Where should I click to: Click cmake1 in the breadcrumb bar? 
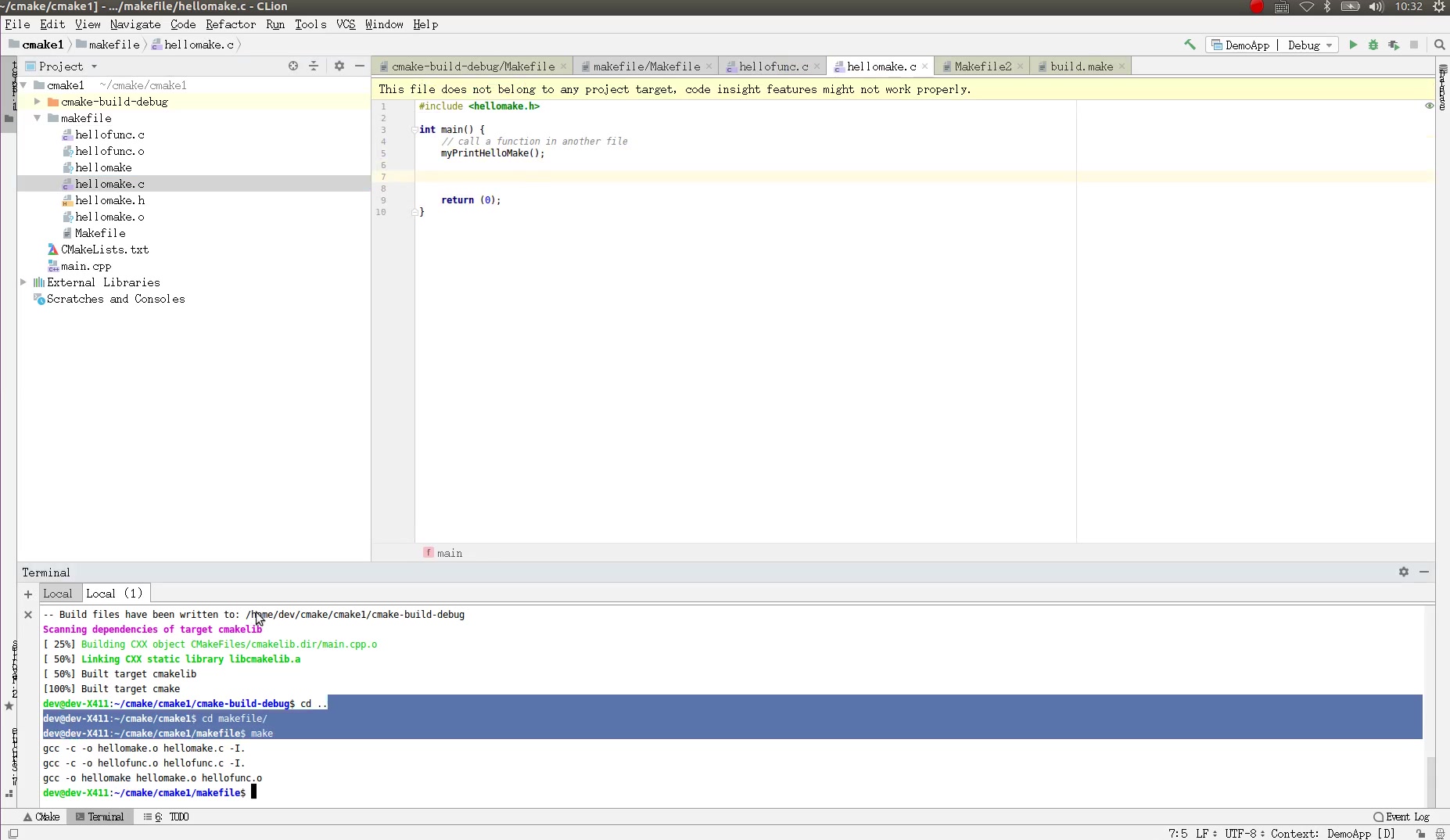36,45
